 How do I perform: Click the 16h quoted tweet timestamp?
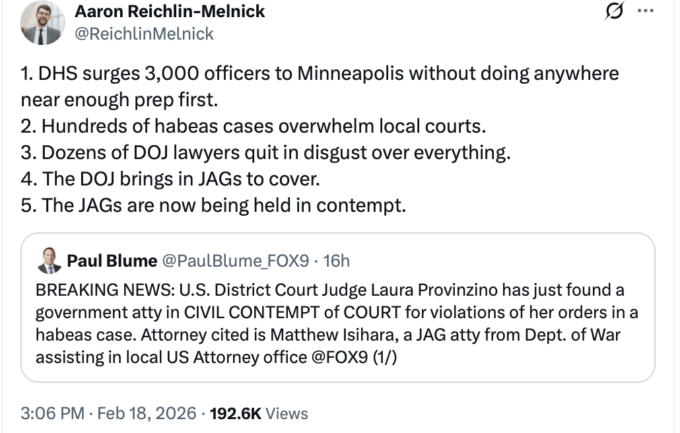(332, 262)
